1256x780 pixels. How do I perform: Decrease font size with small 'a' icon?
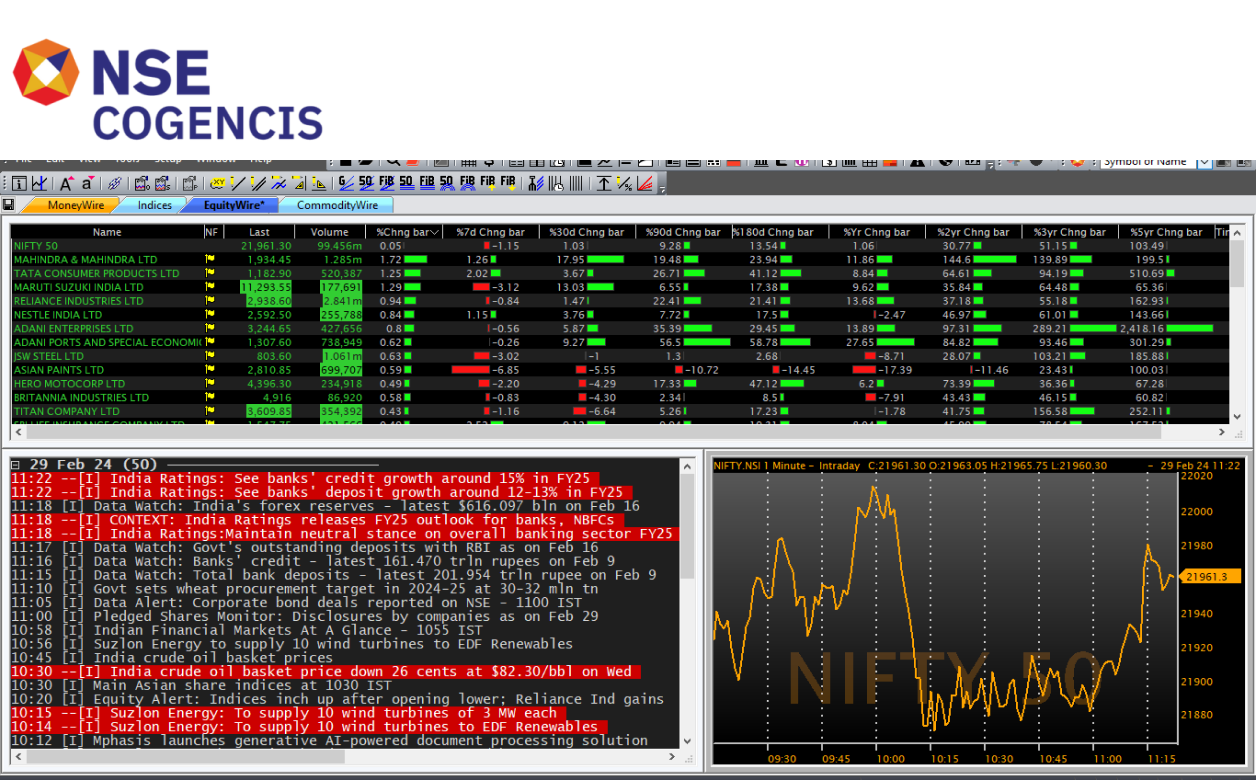click(88, 183)
